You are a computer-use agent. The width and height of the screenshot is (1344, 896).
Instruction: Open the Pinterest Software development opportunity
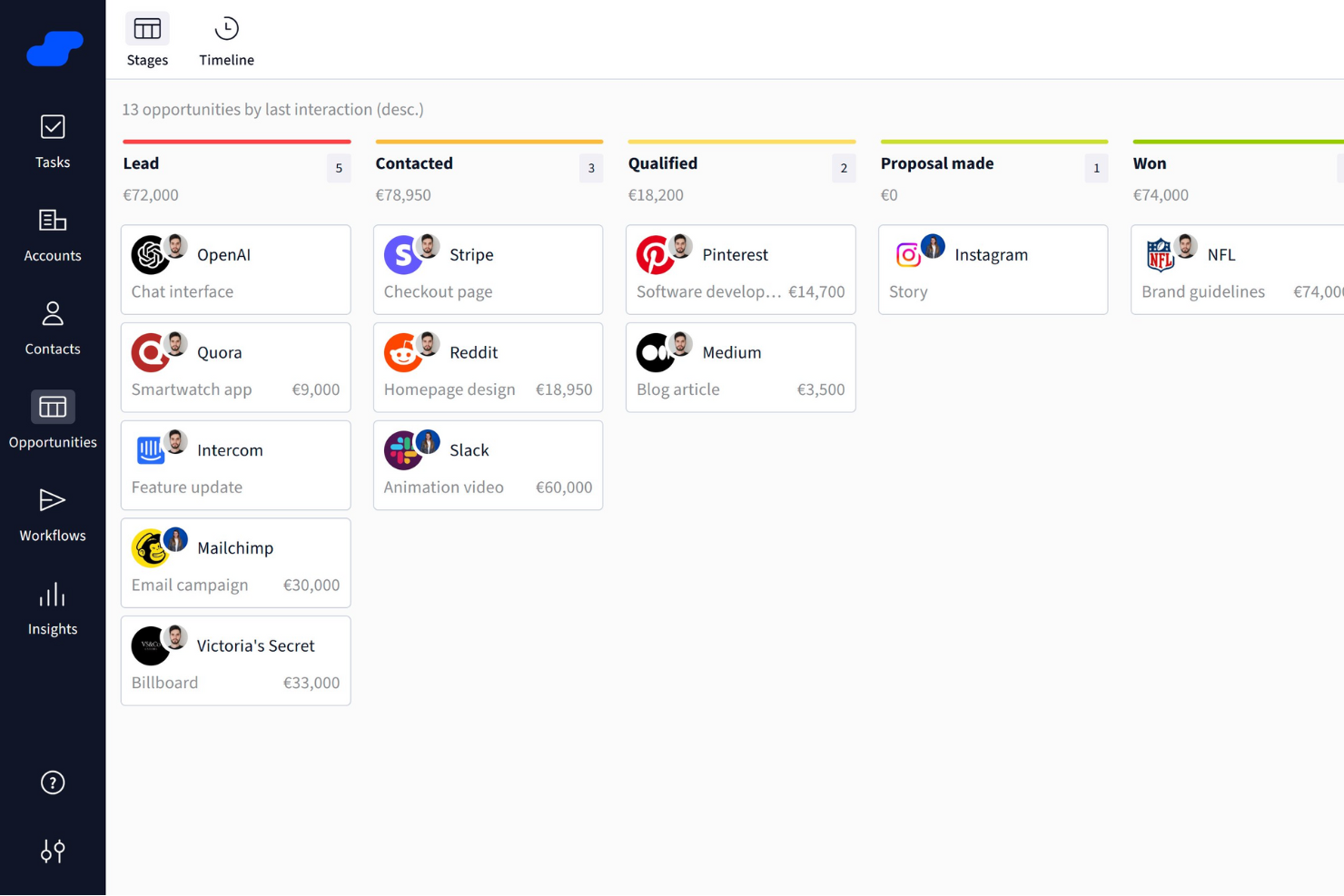pyautogui.click(x=740, y=270)
